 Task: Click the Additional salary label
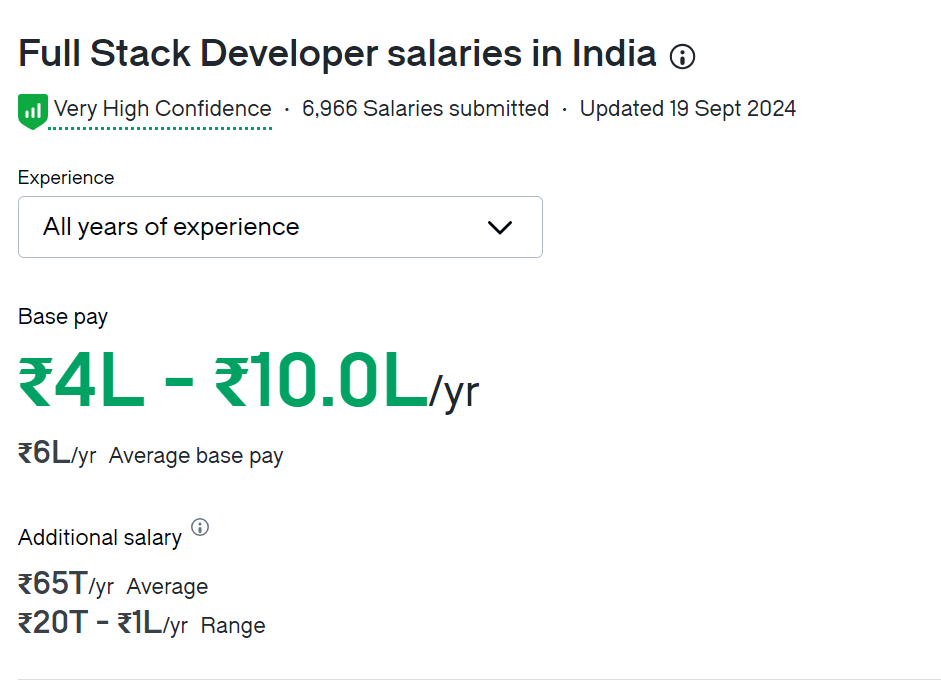[100, 538]
